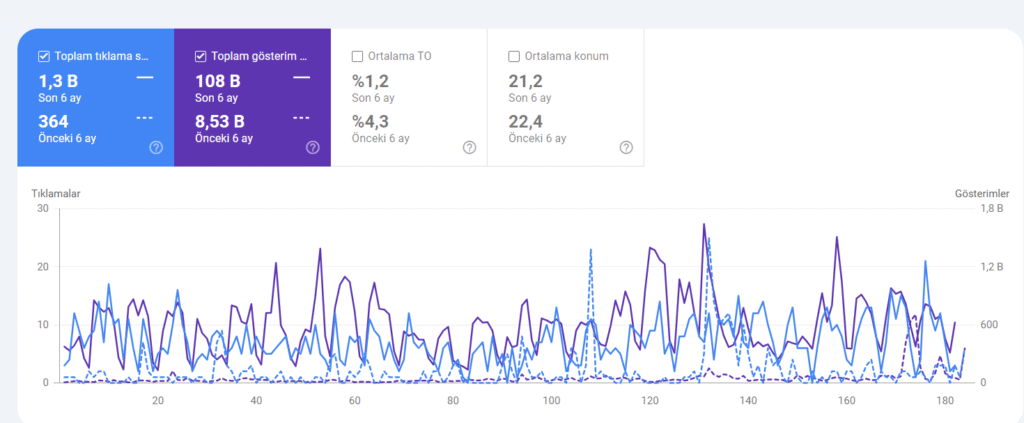Image resolution: width=1024 pixels, height=423 pixels.
Task: Click solid line legend beside 1,3 B
Action: 145,77
